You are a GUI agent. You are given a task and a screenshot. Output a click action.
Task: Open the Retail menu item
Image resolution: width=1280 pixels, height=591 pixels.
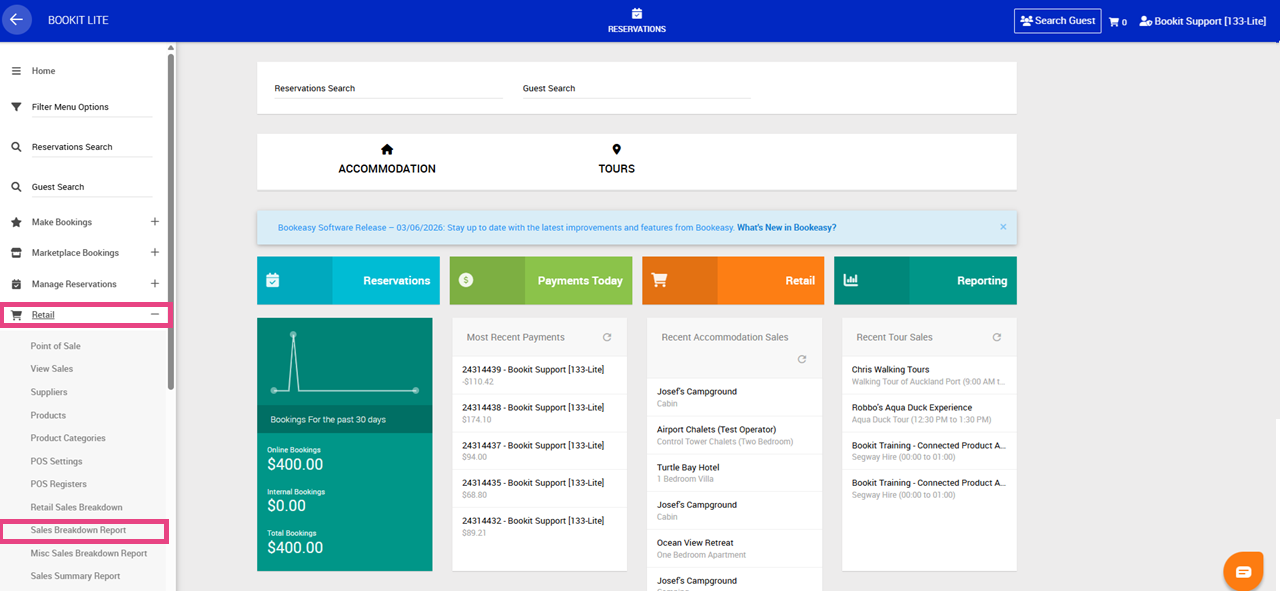click(x=43, y=315)
